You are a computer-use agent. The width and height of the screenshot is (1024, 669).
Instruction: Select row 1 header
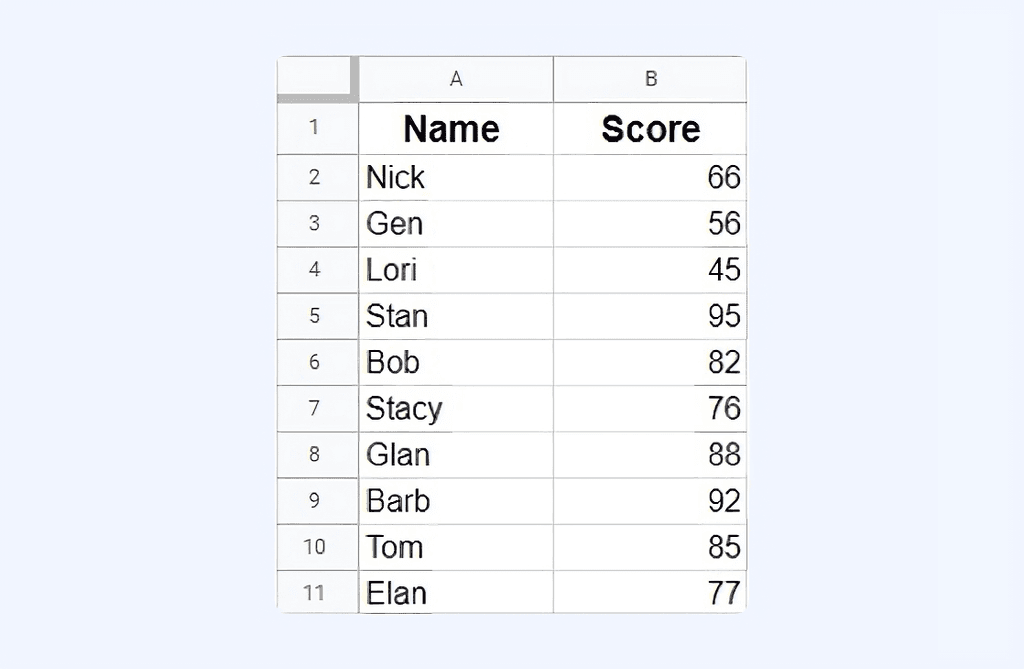click(317, 129)
